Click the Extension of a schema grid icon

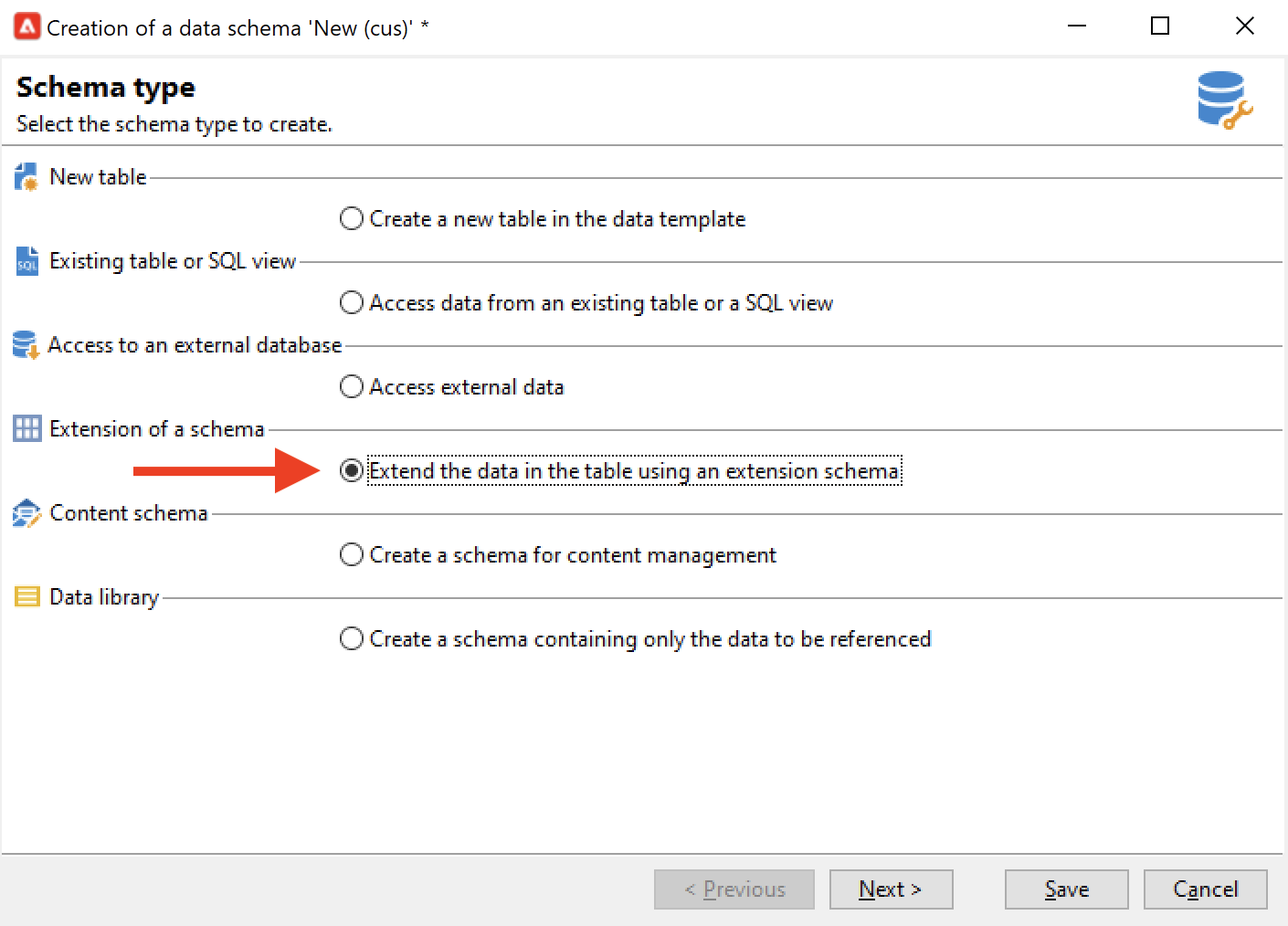coord(27,428)
